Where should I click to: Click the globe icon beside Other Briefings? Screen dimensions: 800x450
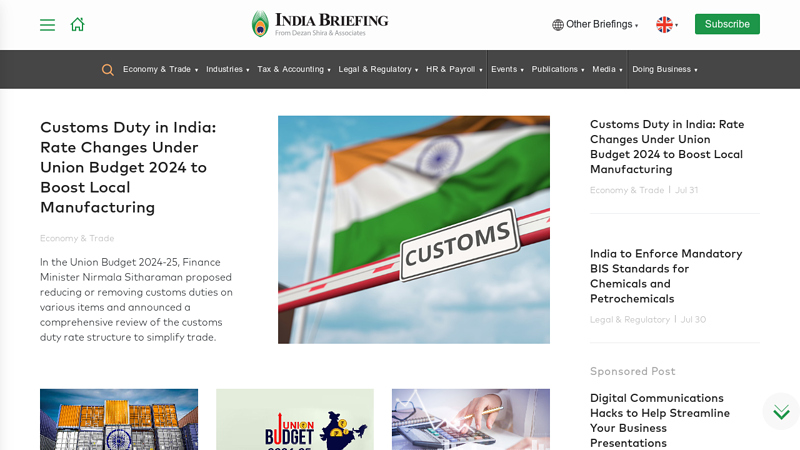coord(558,24)
